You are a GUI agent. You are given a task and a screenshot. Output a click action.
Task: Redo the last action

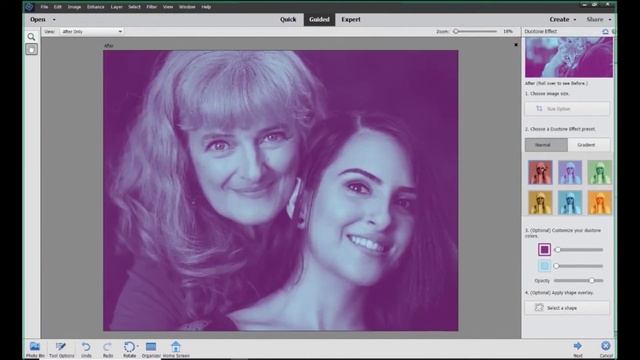point(108,349)
